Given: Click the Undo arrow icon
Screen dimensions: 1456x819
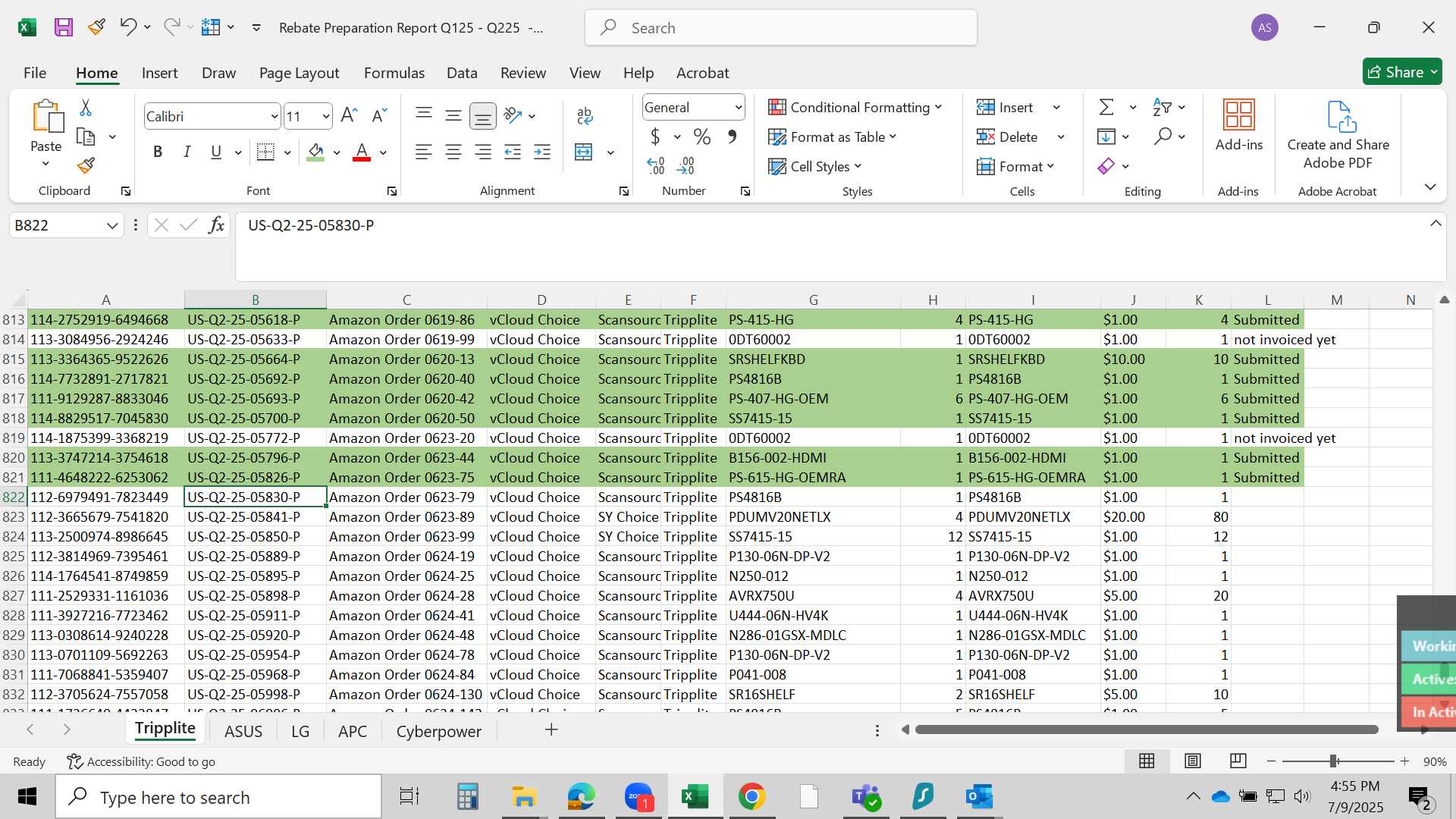Looking at the screenshot, I should click(127, 27).
